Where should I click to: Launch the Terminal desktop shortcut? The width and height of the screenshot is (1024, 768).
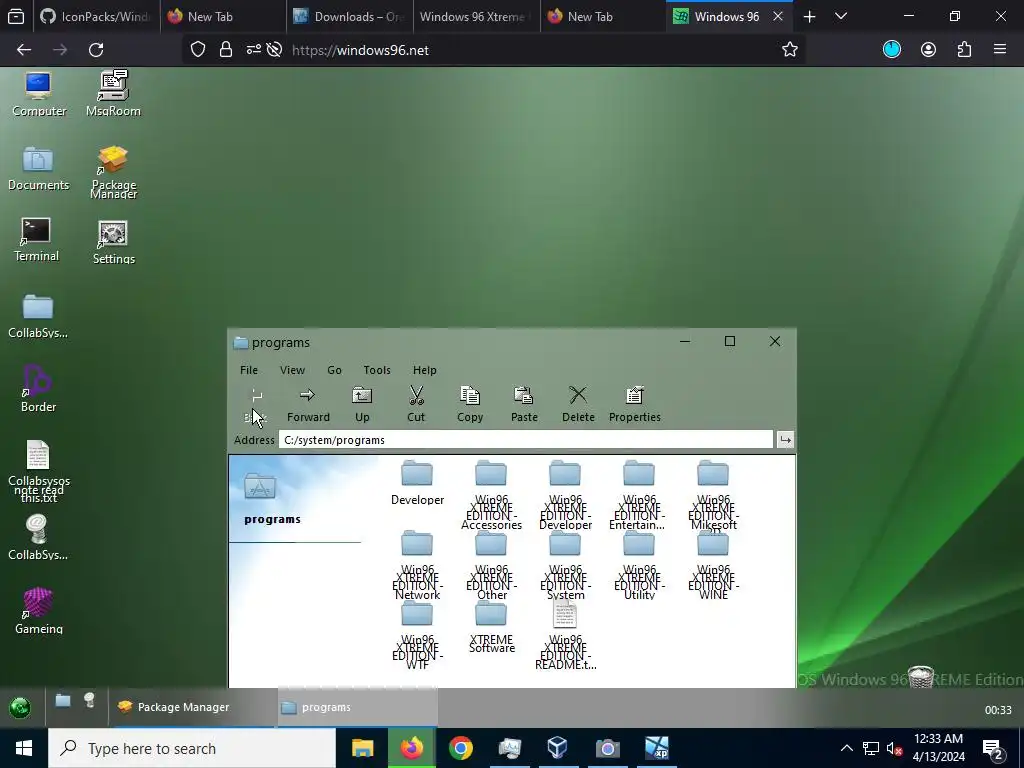point(36,240)
